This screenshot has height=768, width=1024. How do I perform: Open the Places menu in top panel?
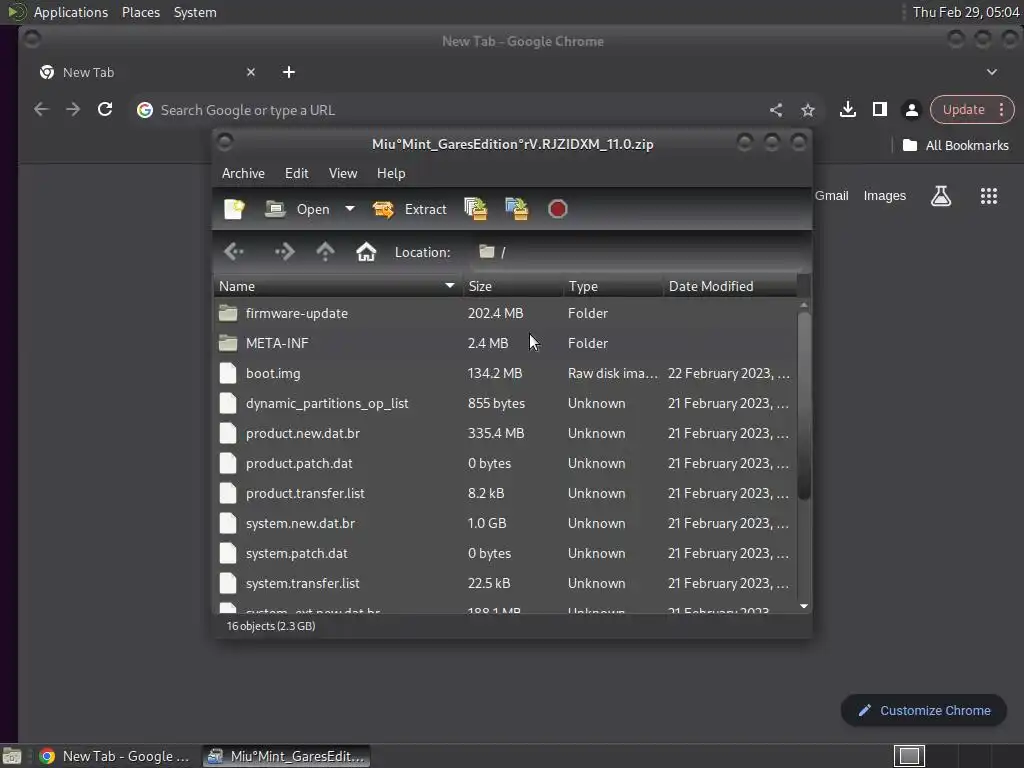click(141, 12)
